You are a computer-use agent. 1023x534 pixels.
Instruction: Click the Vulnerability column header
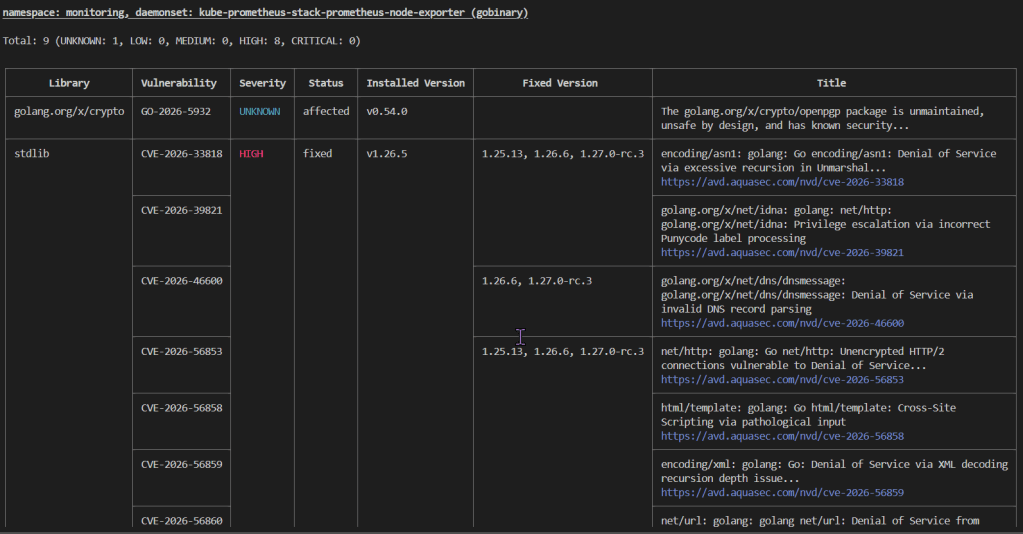179,83
